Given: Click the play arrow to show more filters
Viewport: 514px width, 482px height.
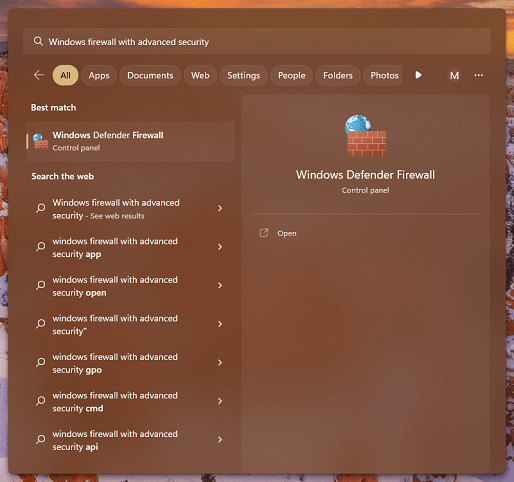Looking at the screenshot, I should (x=418, y=75).
